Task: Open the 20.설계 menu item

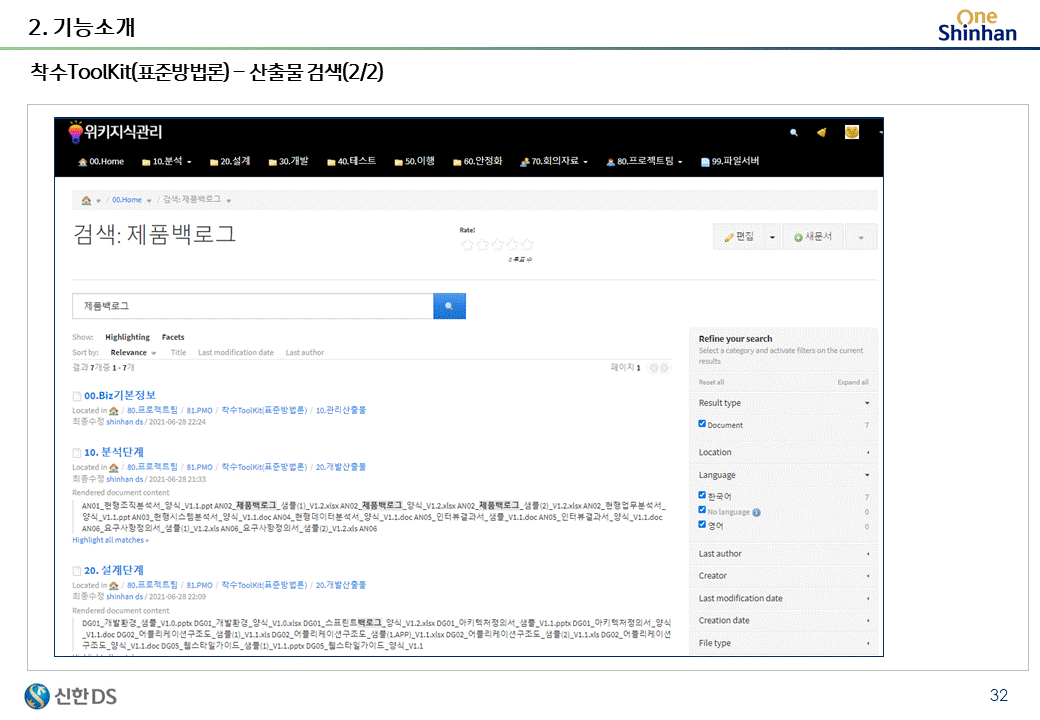Action: coord(230,162)
